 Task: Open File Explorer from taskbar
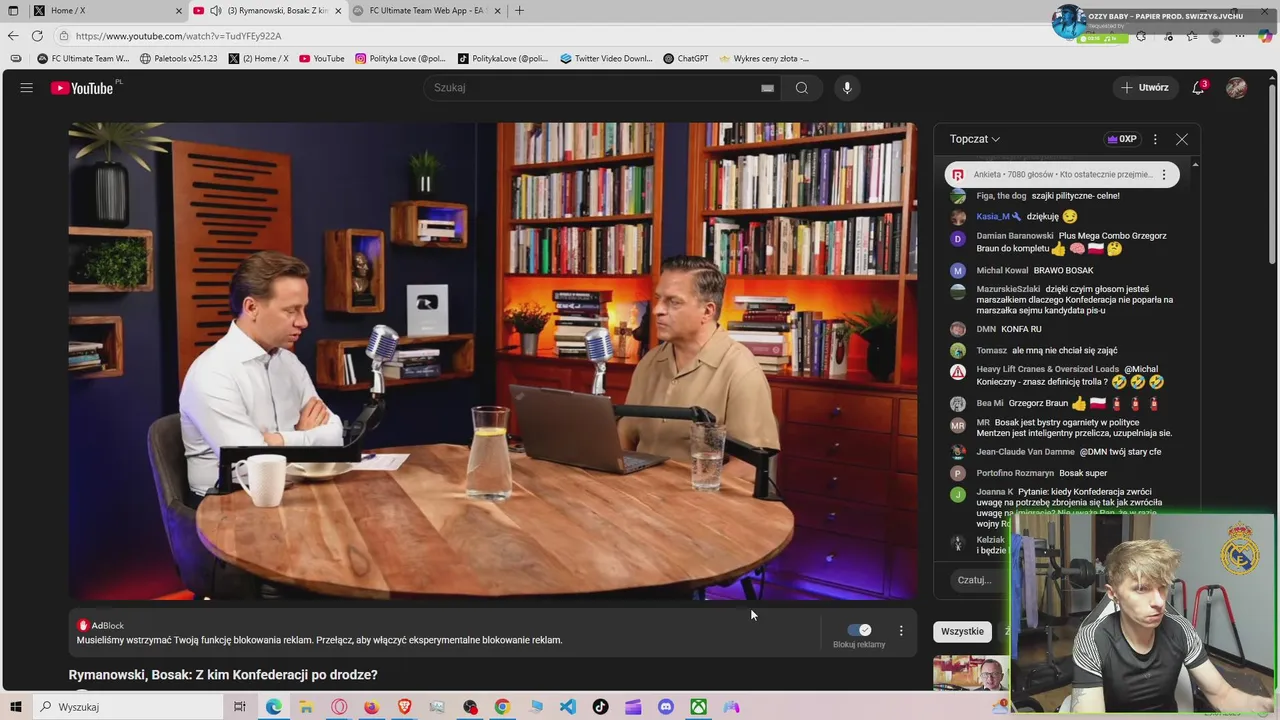306,707
